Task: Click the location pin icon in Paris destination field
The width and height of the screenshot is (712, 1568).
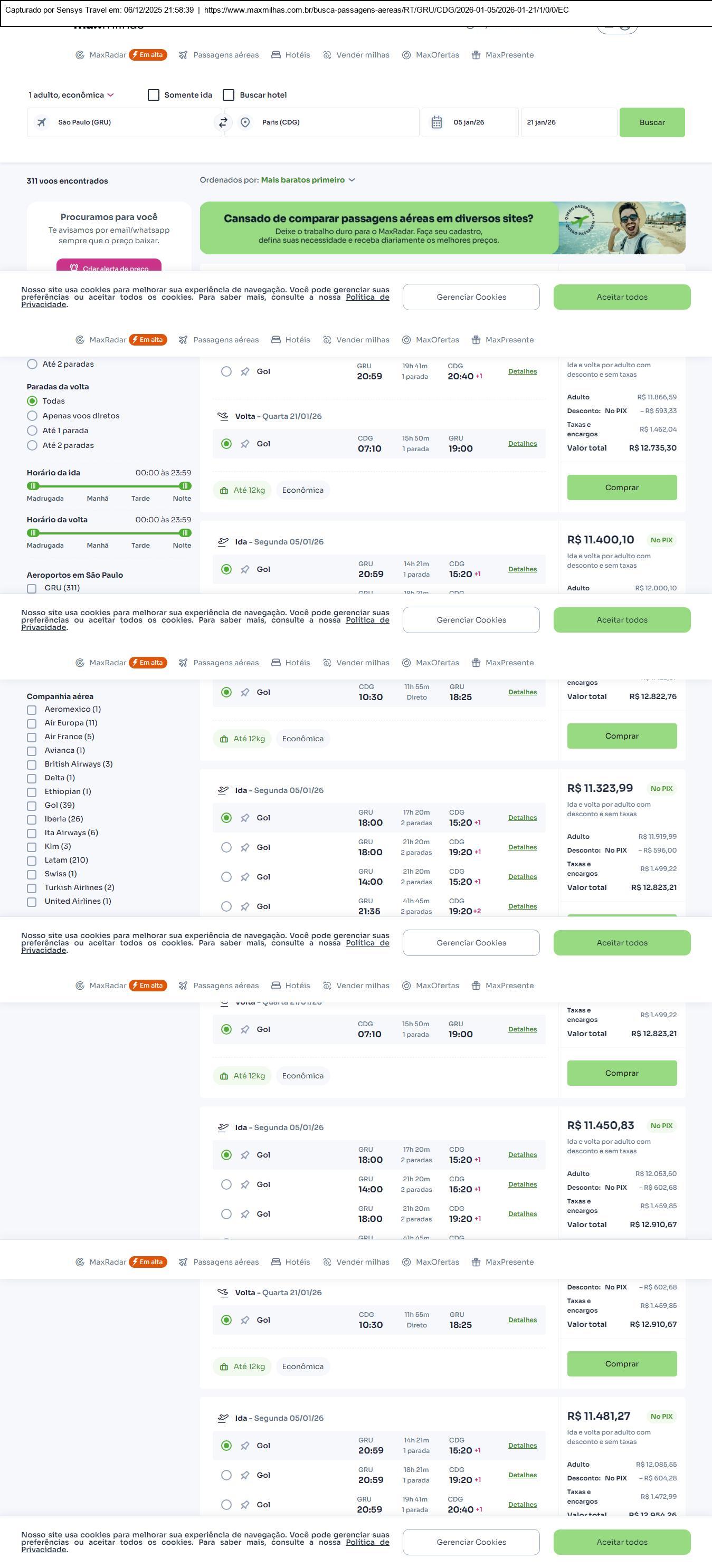Action: pyautogui.click(x=245, y=122)
